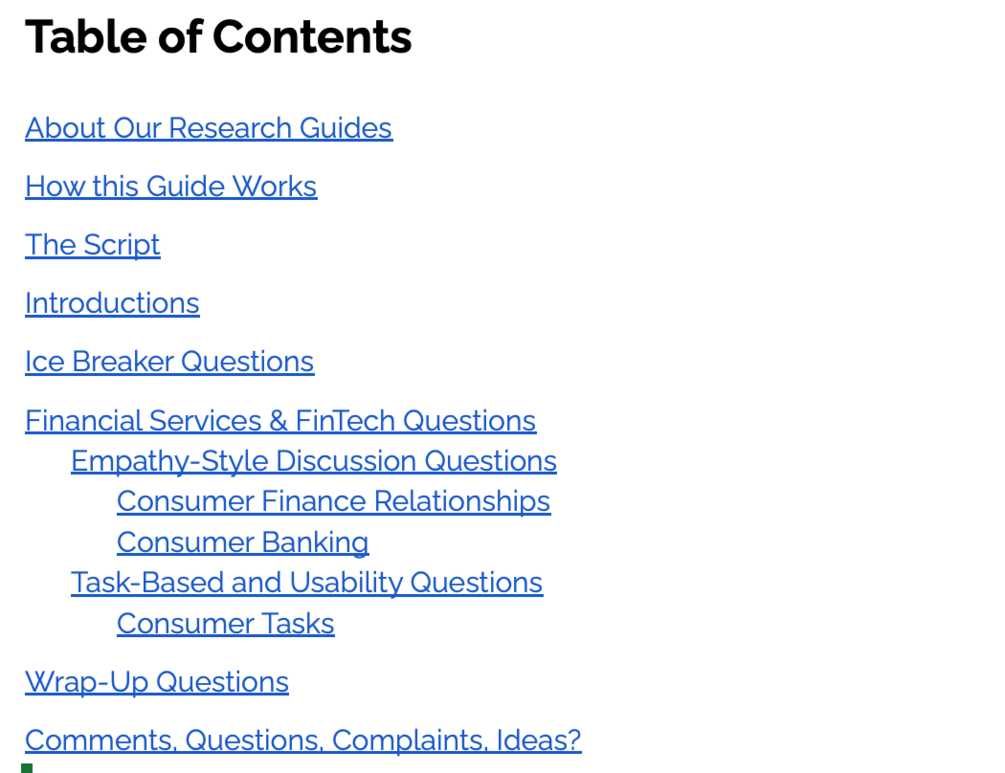The height and width of the screenshot is (773, 1005).
Task: Go to How this Guide Works
Action: click(171, 187)
